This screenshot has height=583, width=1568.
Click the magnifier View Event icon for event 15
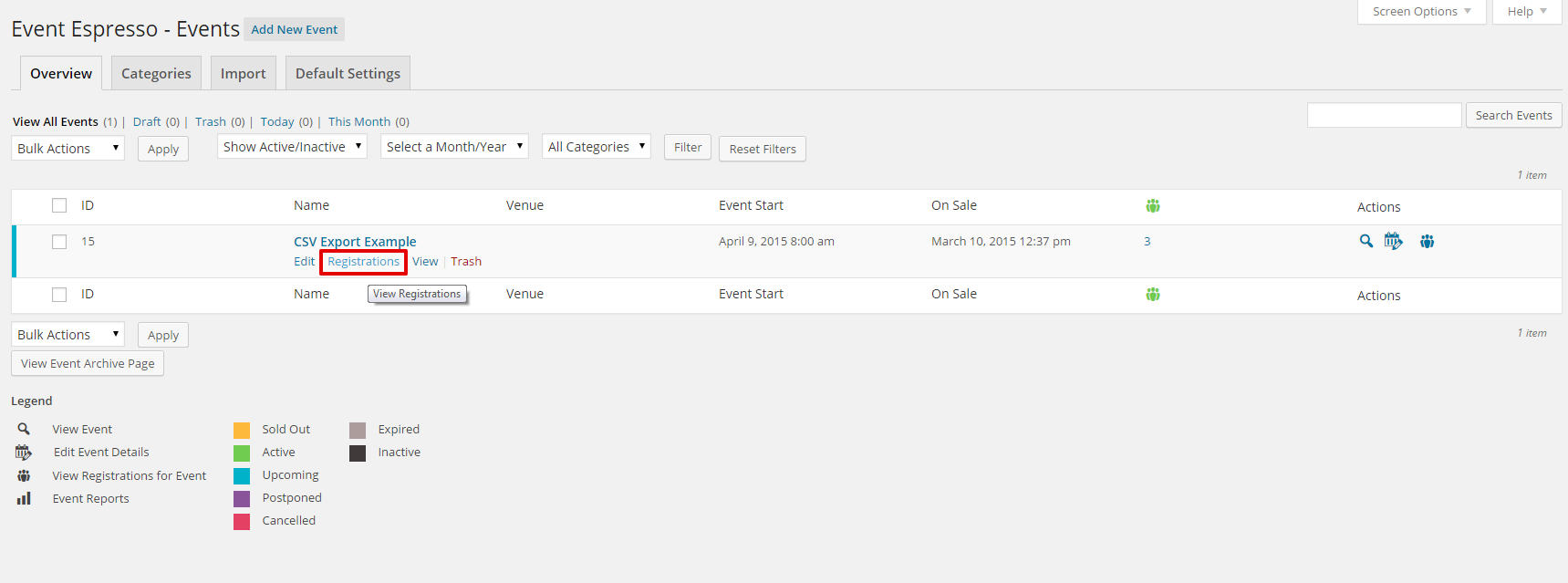[x=1366, y=241]
